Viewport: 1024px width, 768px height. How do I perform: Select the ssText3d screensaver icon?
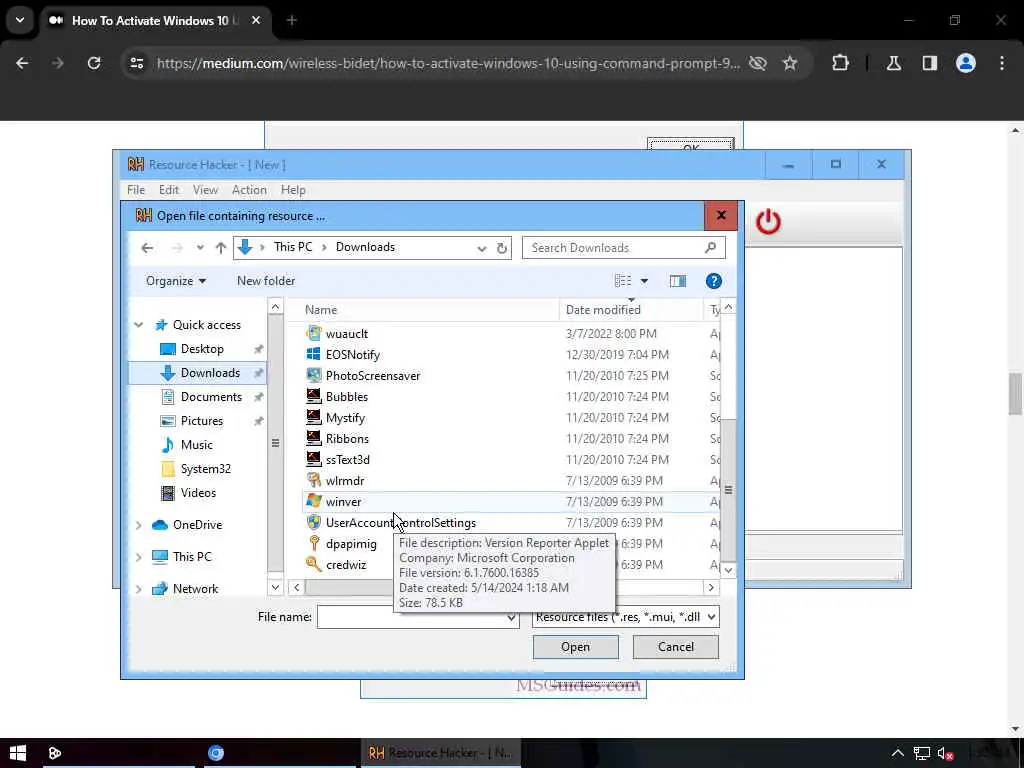(x=314, y=459)
